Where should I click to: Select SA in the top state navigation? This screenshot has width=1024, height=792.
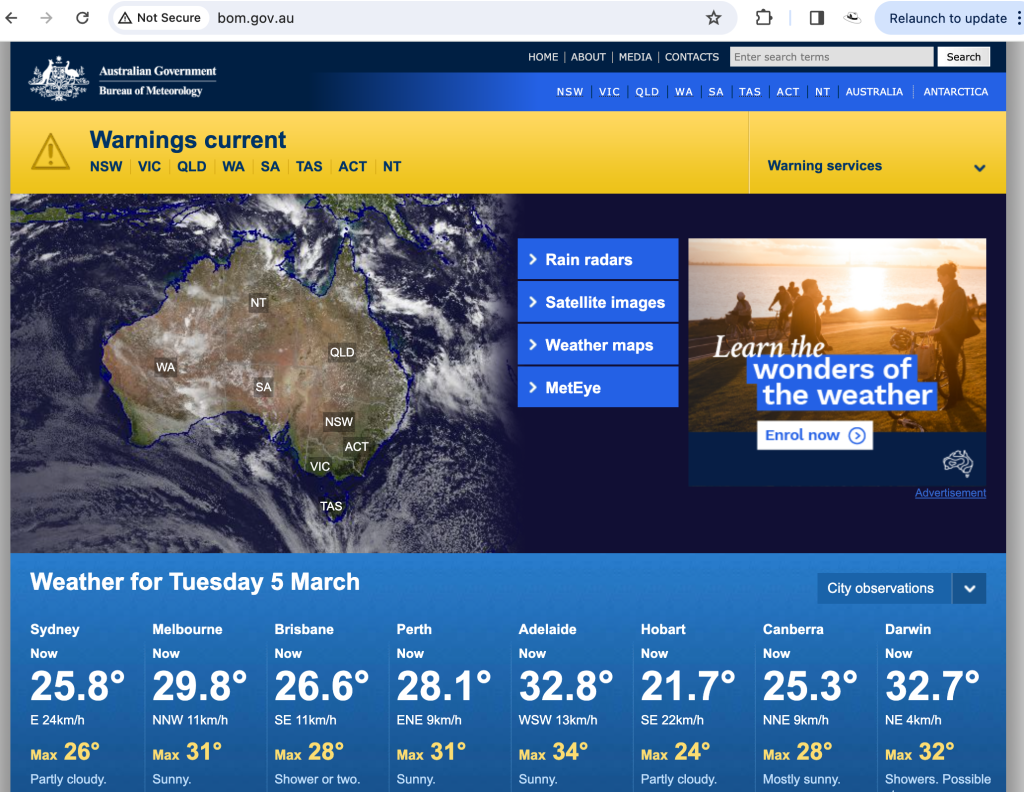click(x=716, y=92)
